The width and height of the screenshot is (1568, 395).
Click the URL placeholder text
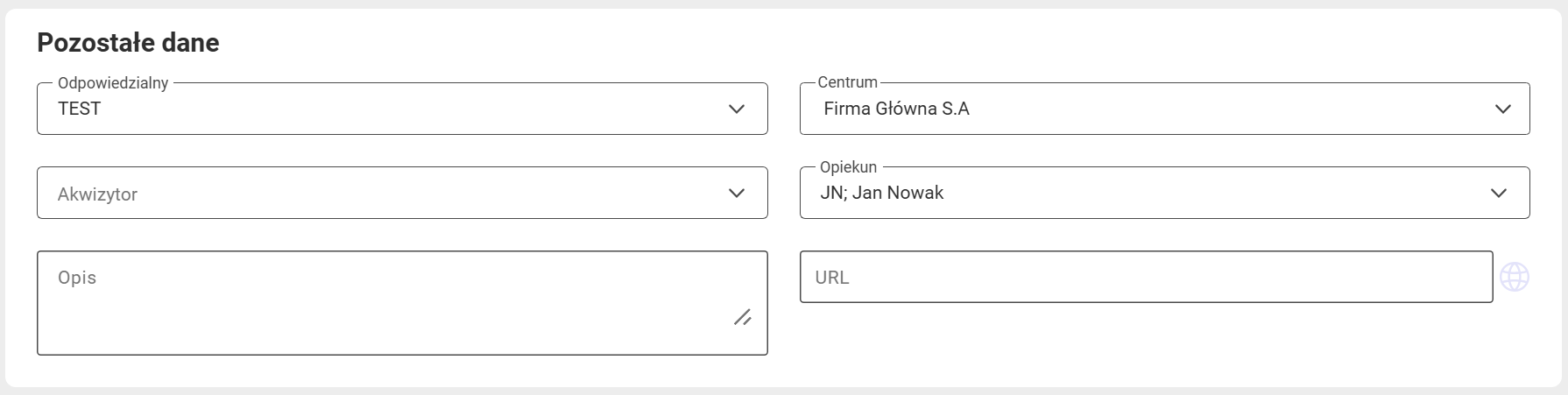[832, 278]
